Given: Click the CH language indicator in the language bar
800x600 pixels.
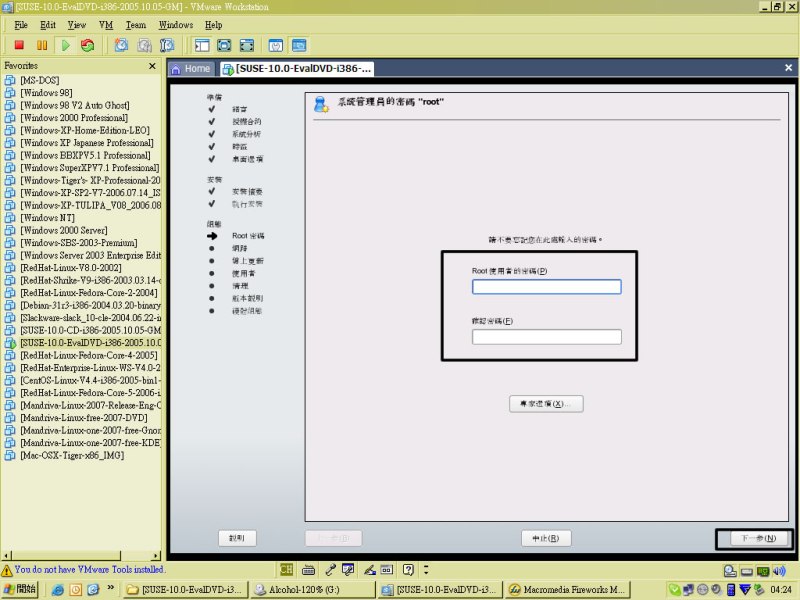Looking at the screenshot, I should tap(286, 569).
